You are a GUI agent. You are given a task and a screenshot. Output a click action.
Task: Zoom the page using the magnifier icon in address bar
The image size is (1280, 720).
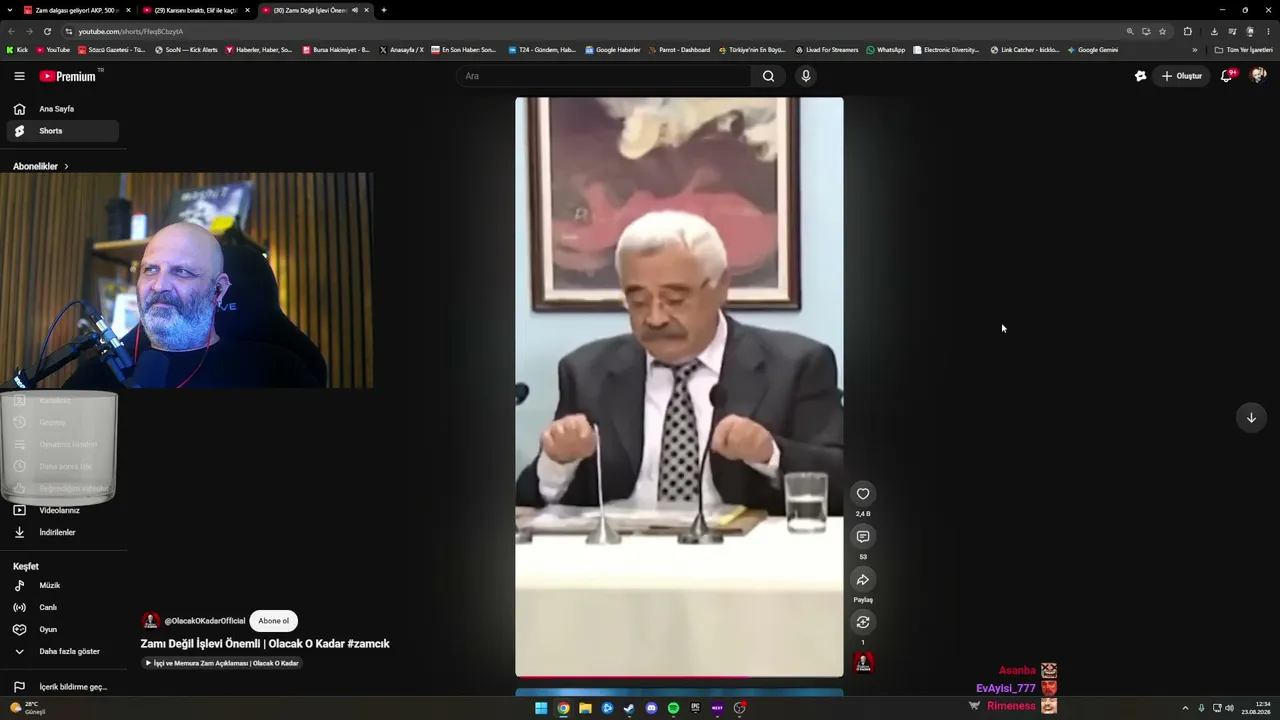1130,31
